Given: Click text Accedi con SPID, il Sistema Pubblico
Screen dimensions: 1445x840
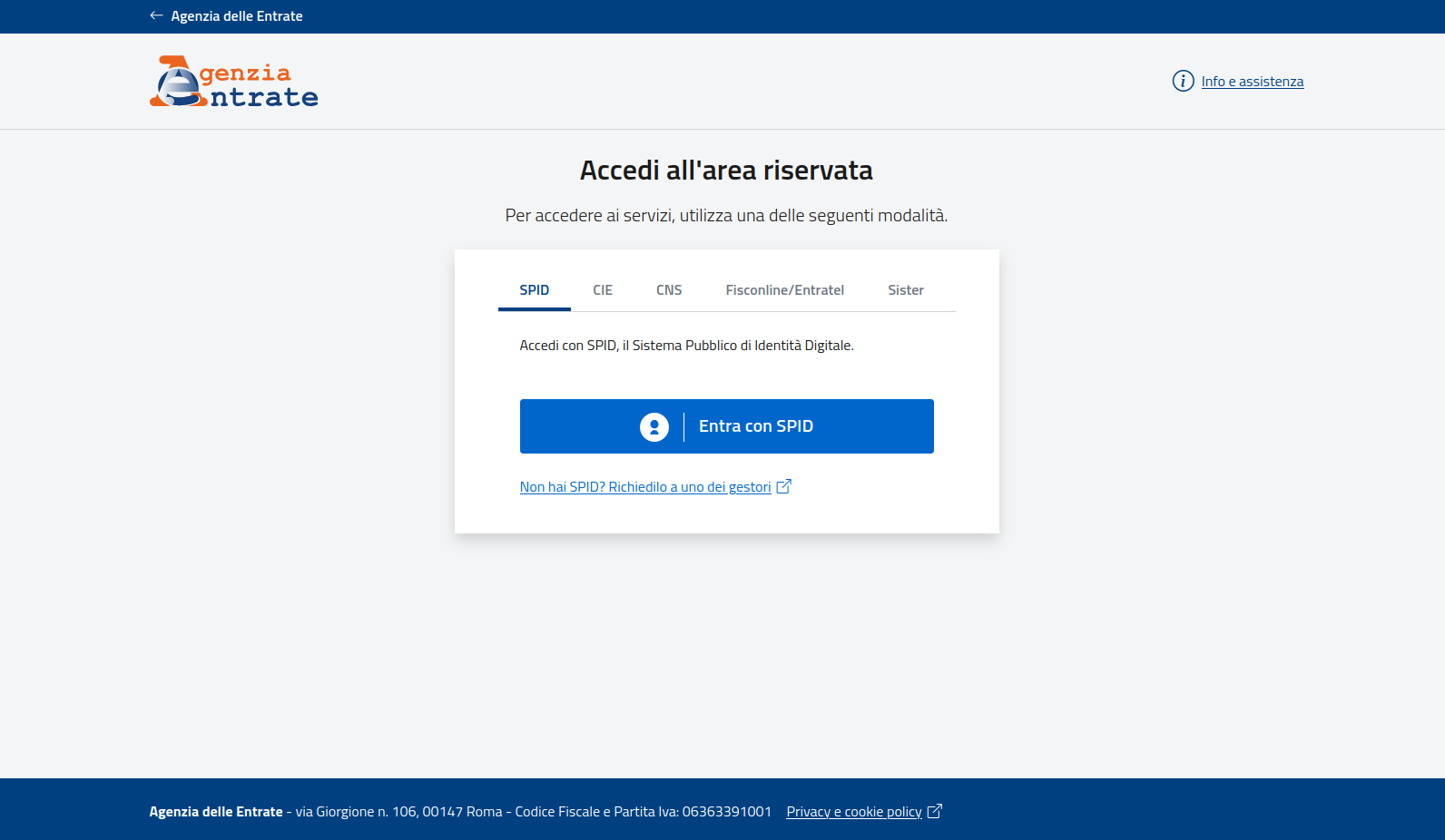Looking at the screenshot, I should 687,346.
